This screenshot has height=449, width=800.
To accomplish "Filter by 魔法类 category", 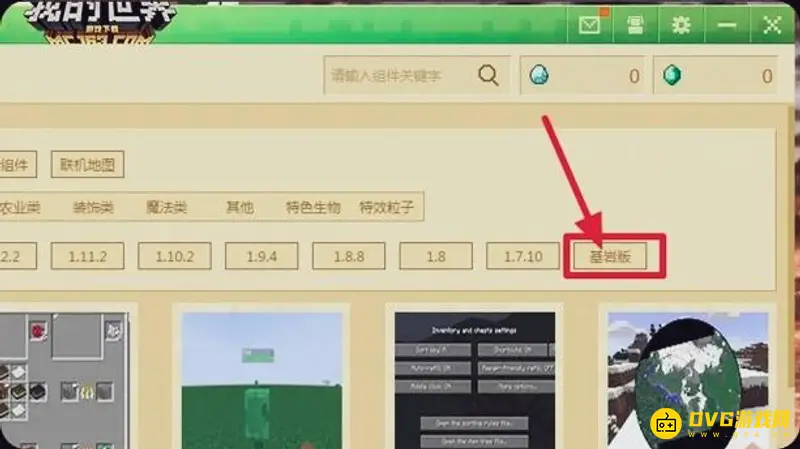I will (166, 208).
